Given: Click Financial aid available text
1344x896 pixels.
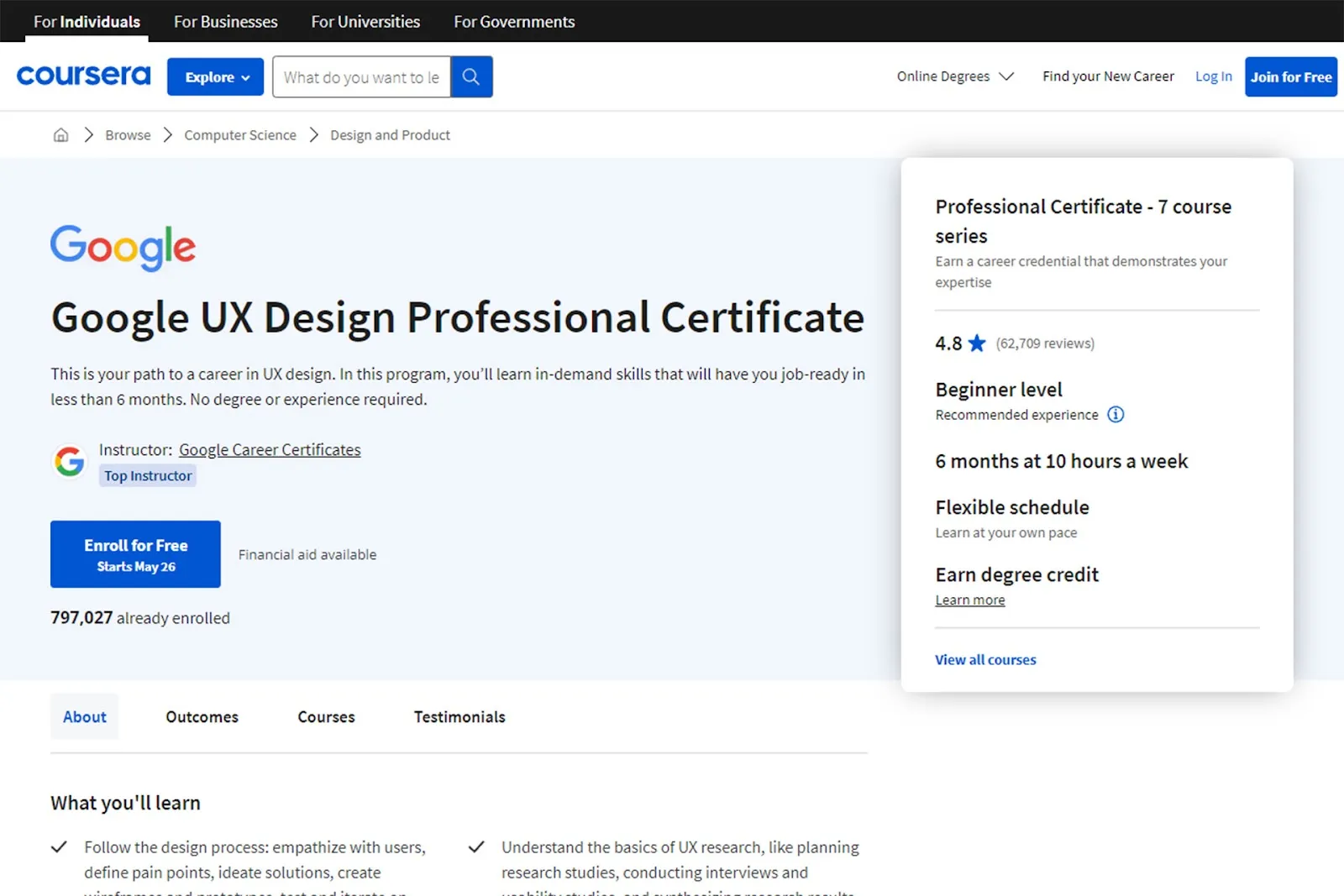Looking at the screenshot, I should tap(307, 554).
